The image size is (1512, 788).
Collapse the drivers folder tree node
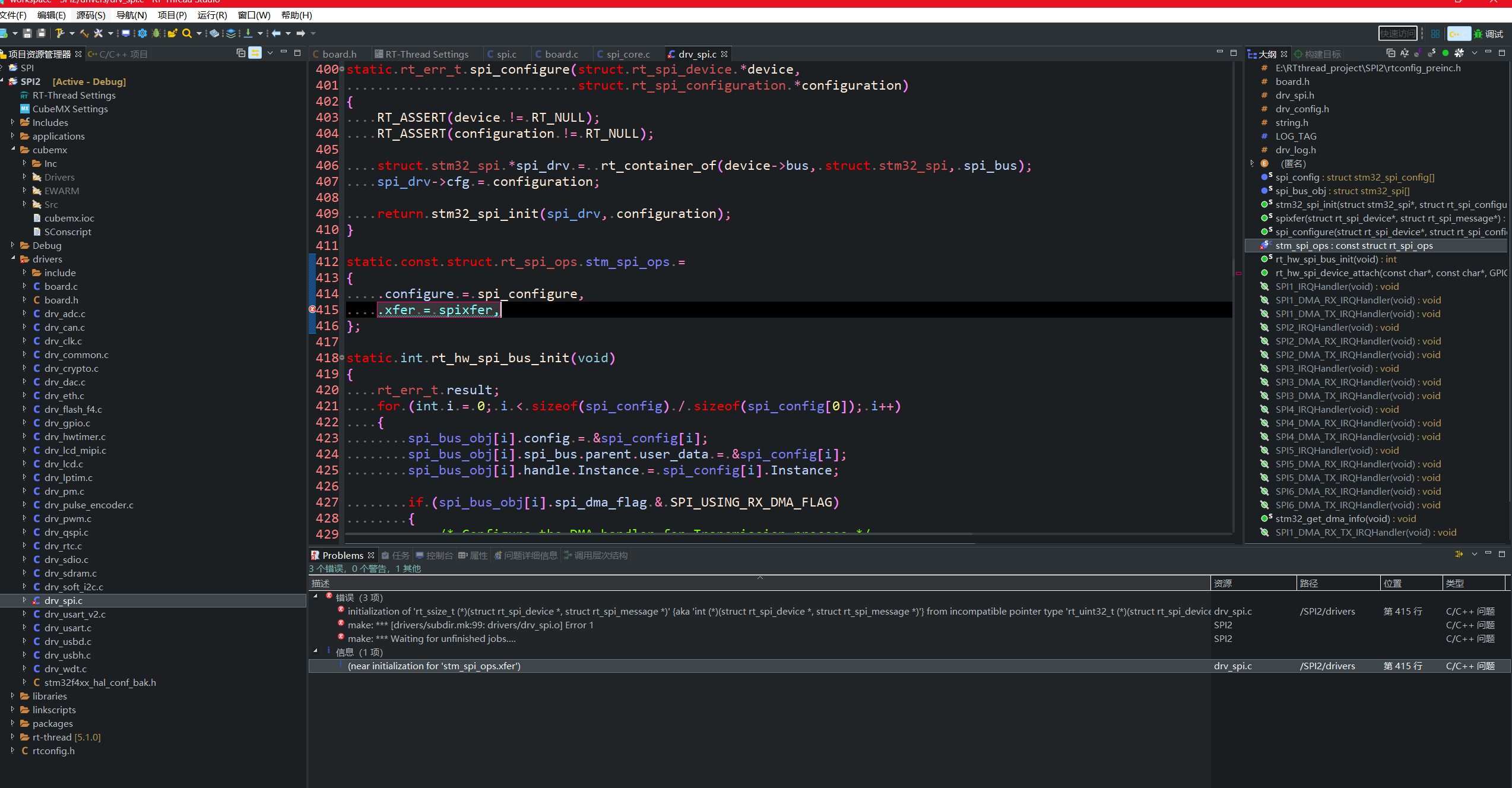click(x=12, y=259)
